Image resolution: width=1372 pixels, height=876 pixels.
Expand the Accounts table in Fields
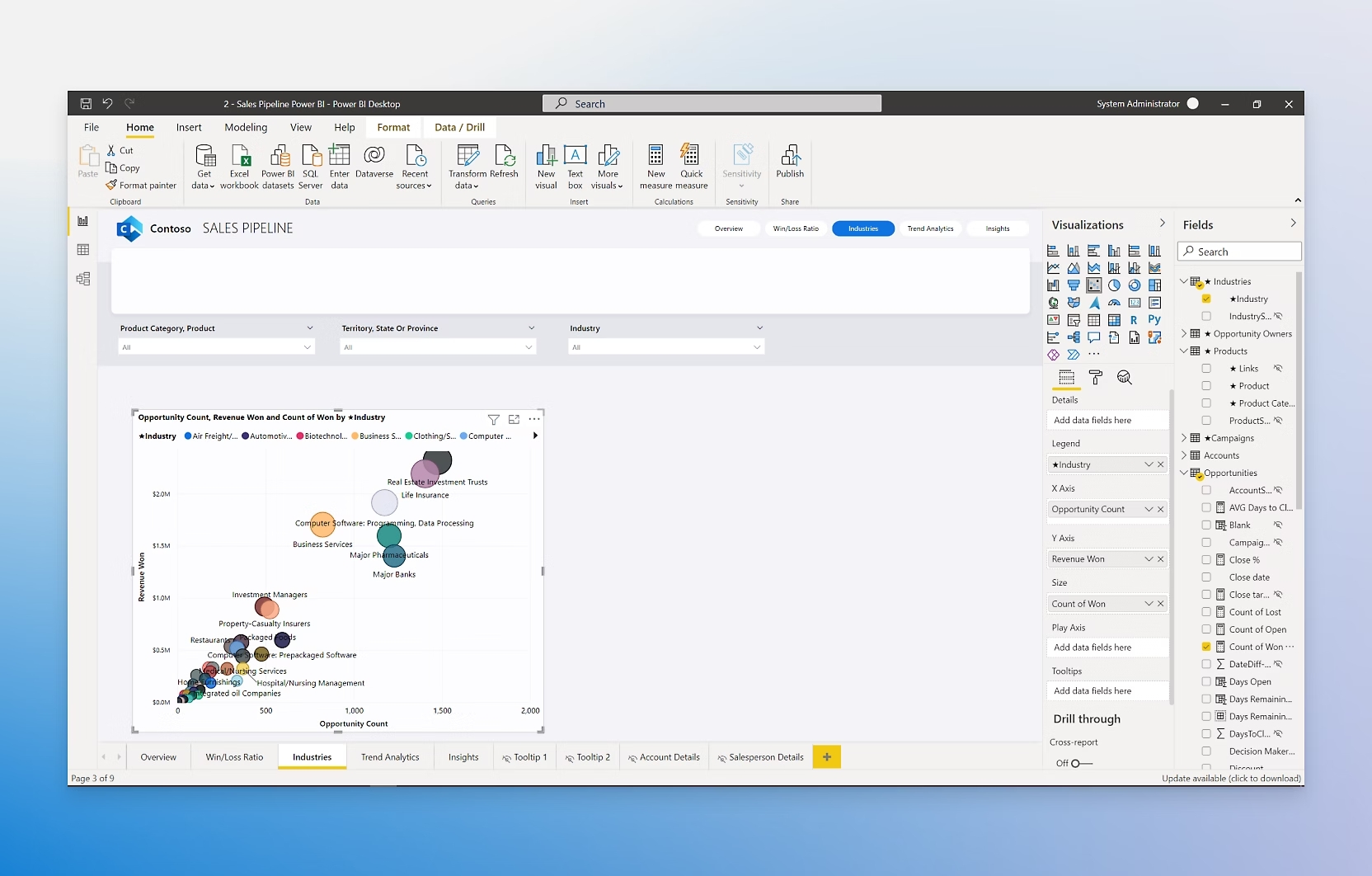pos(1184,455)
